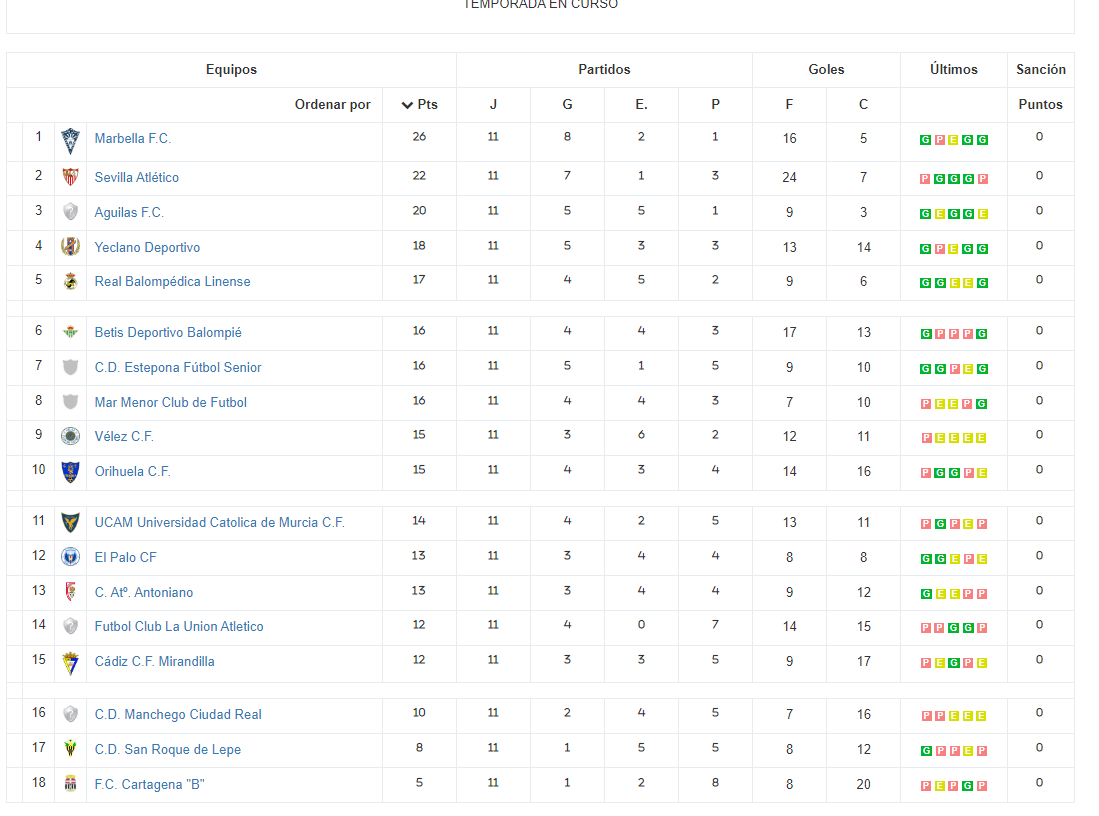This screenshot has width=1099, height=816.
Task: Click Sevilla Atlético's 24 goals-for cell
Action: click(x=789, y=177)
